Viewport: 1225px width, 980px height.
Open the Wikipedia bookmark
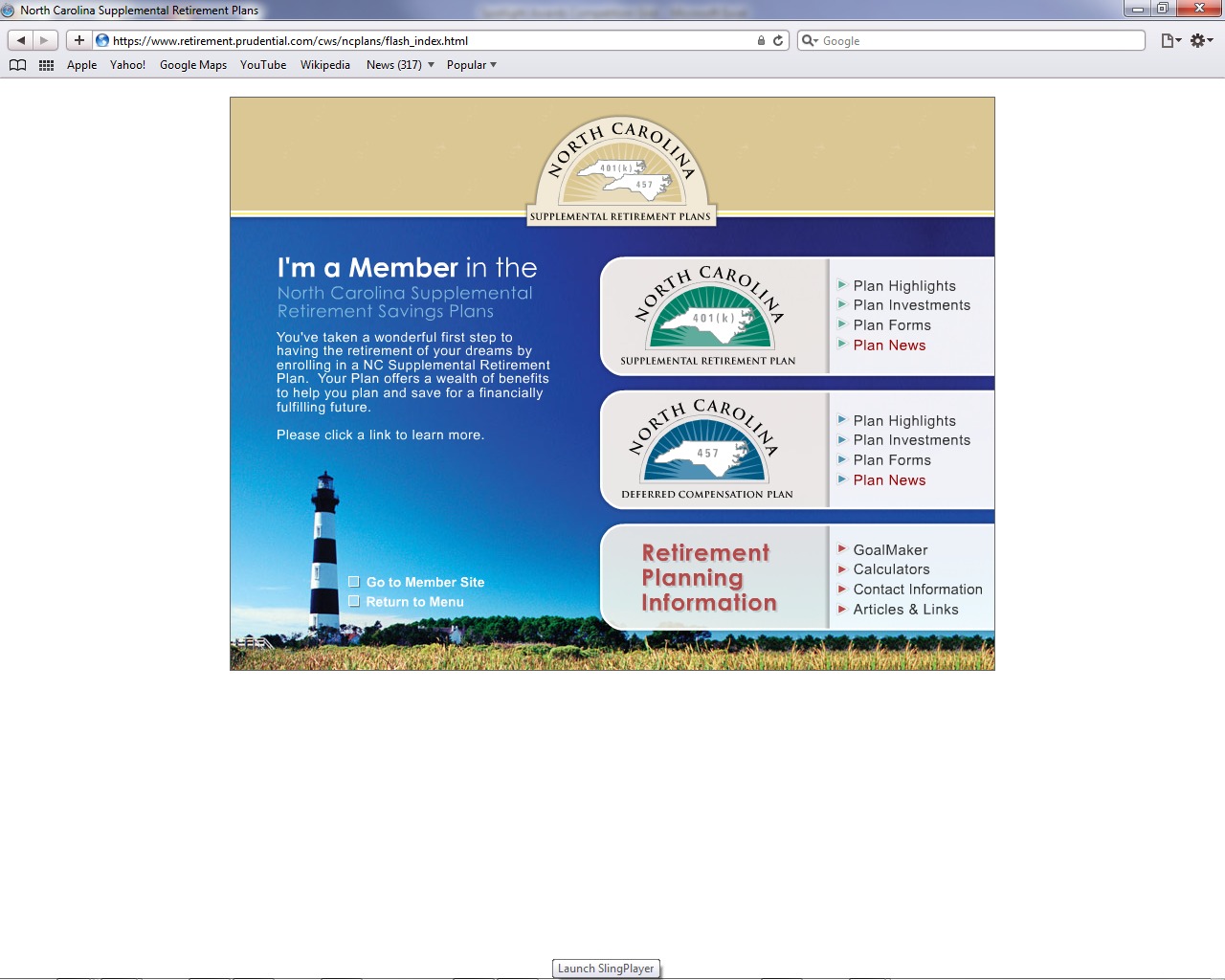[x=324, y=65]
